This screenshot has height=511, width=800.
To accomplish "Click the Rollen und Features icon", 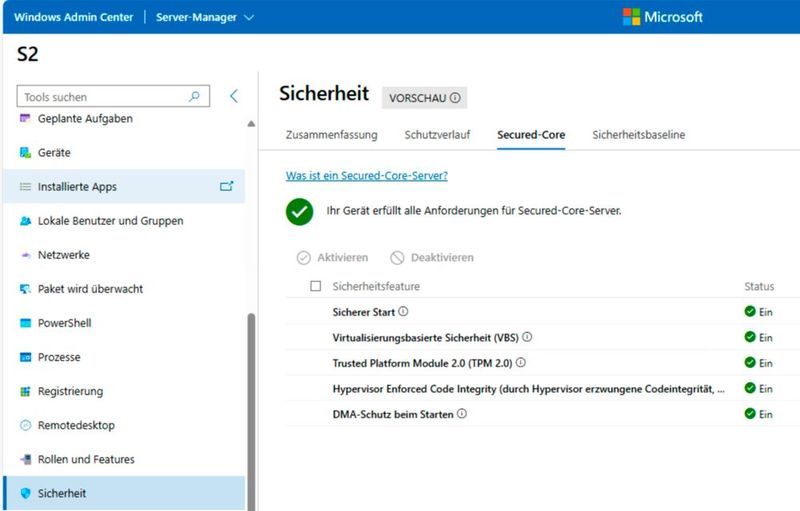I will tap(25, 459).
